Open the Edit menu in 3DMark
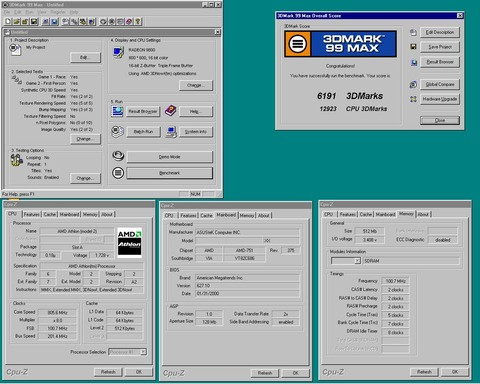This screenshot has width=480, height=384. 17,12
